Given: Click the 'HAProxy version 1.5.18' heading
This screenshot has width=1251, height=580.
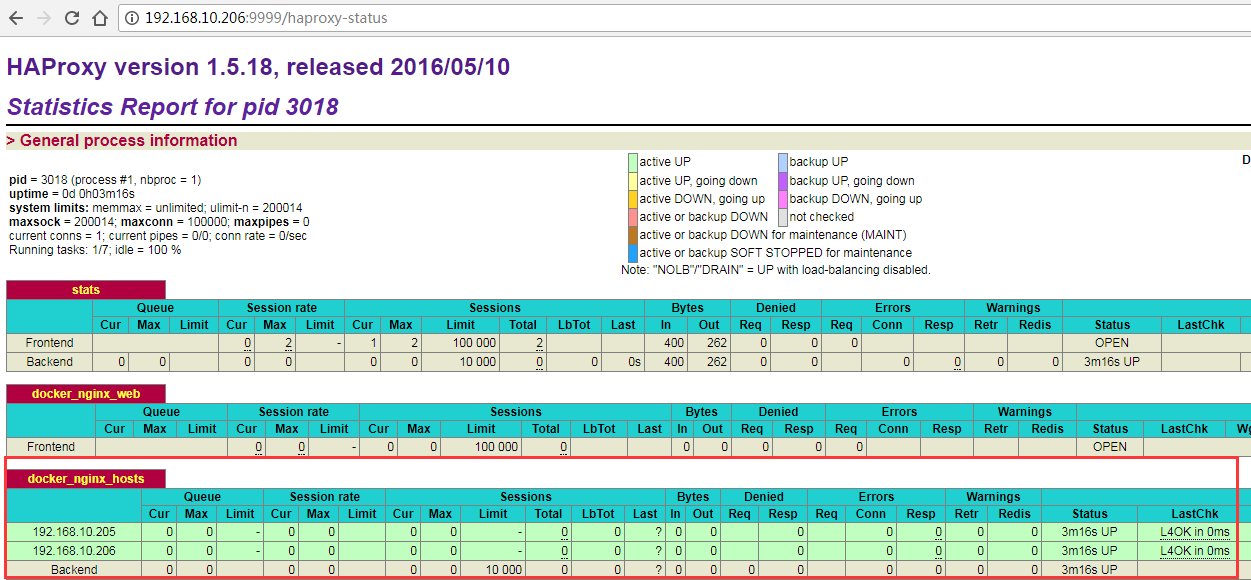Looking at the screenshot, I should (258, 67).
